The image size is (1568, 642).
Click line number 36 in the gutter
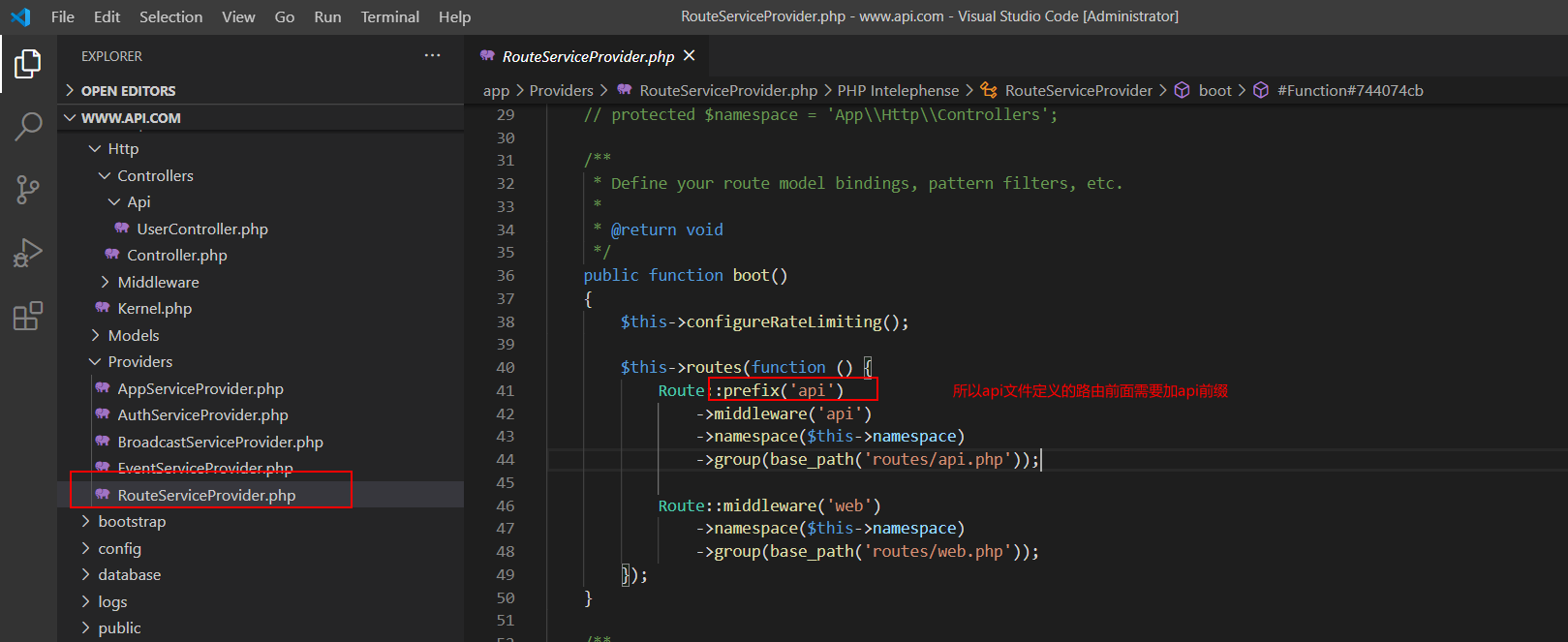coord(506,275)
